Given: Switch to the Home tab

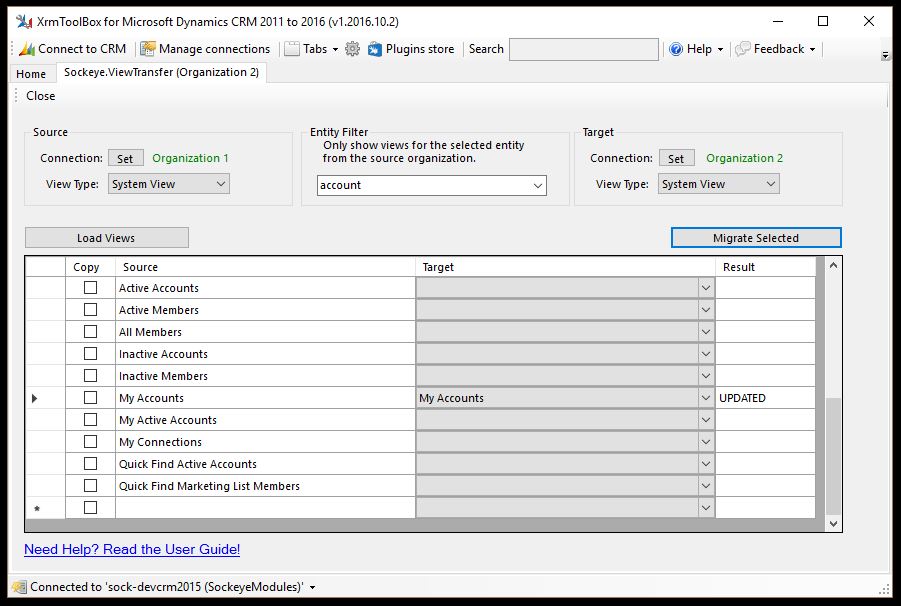Looking at the screenshot, I should [x=31, y=74].
